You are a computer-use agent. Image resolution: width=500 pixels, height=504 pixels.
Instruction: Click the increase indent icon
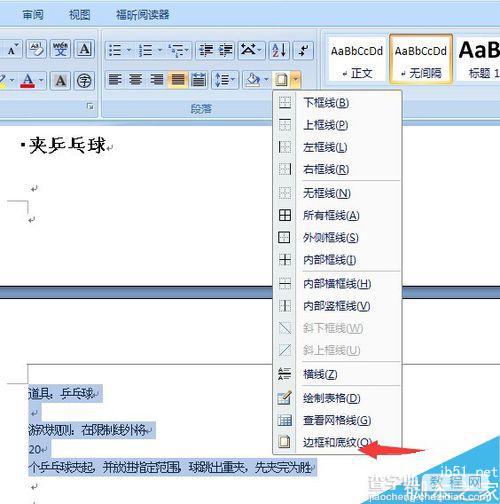click(x=225, y=50)
